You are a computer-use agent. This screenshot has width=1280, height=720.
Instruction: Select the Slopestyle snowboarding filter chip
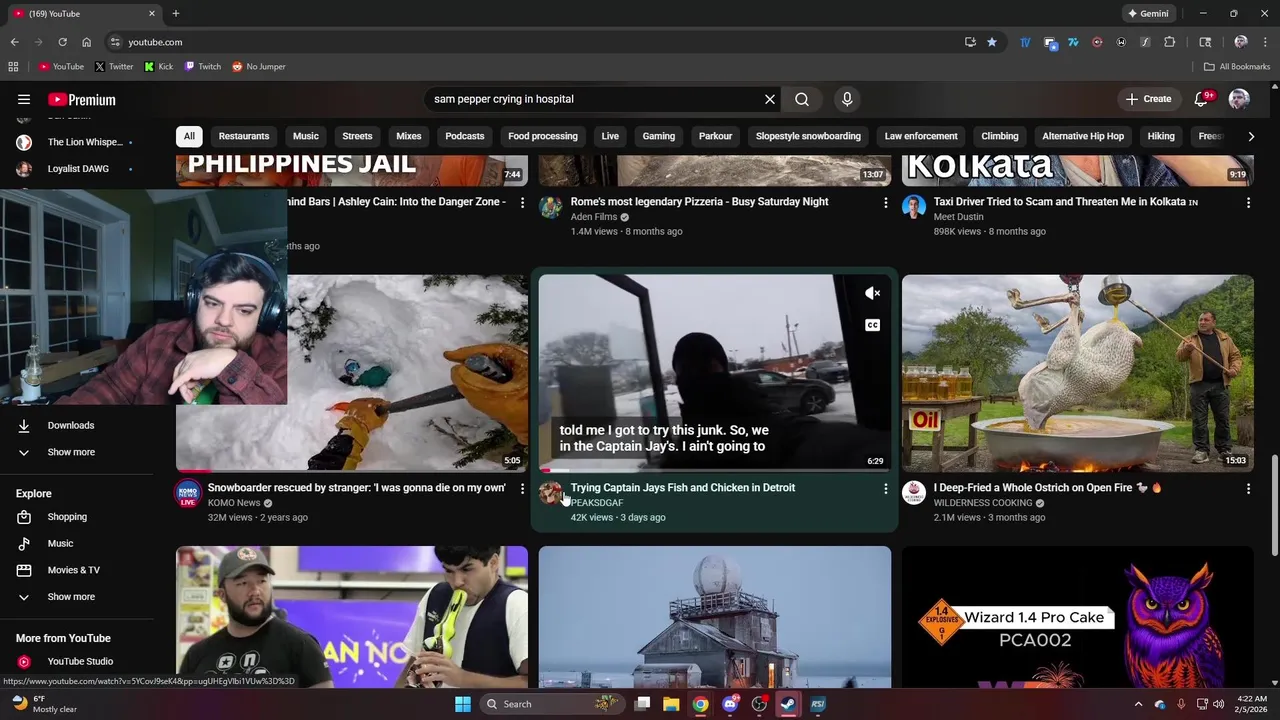[x=808, y=136]
